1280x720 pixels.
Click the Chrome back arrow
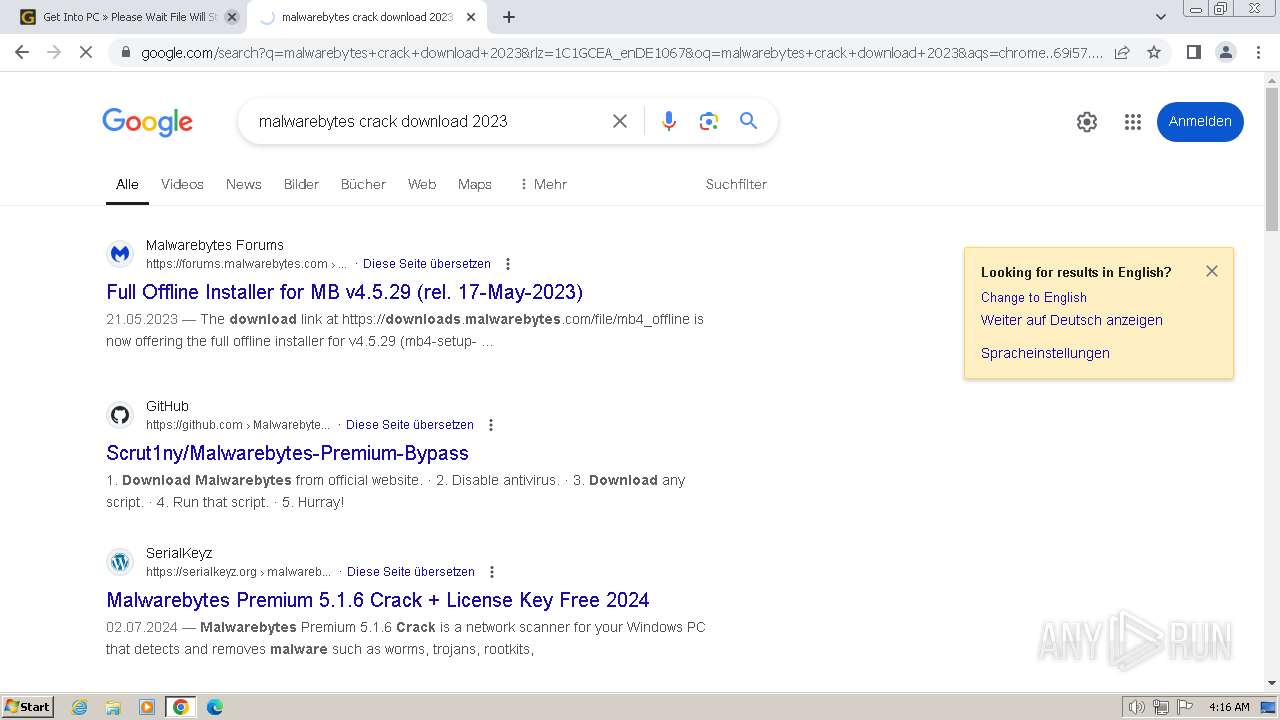click(22, 52)
